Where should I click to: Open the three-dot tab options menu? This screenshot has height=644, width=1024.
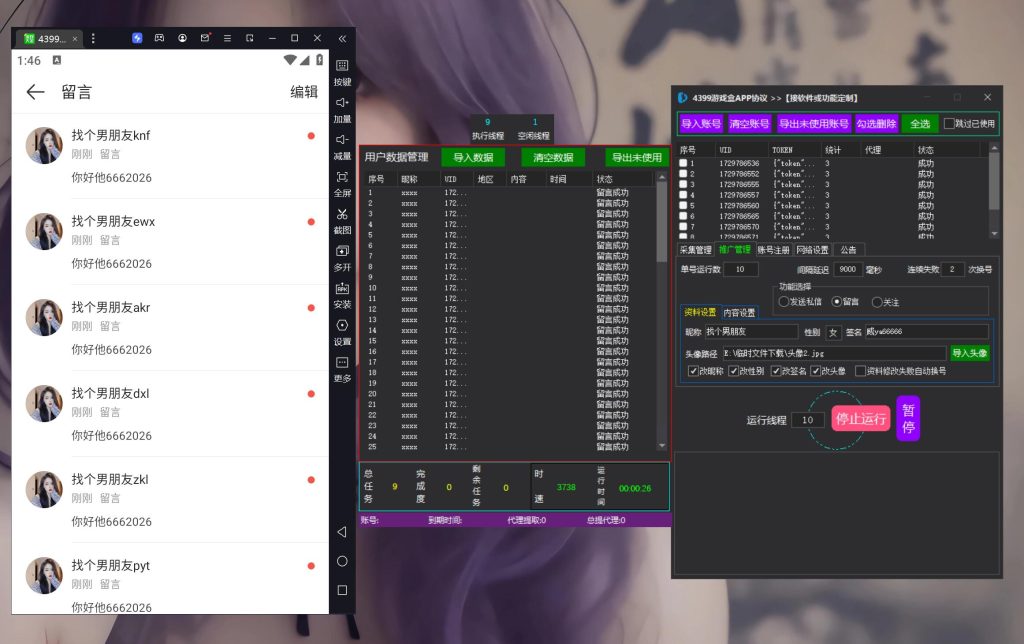tap(93, 39)
